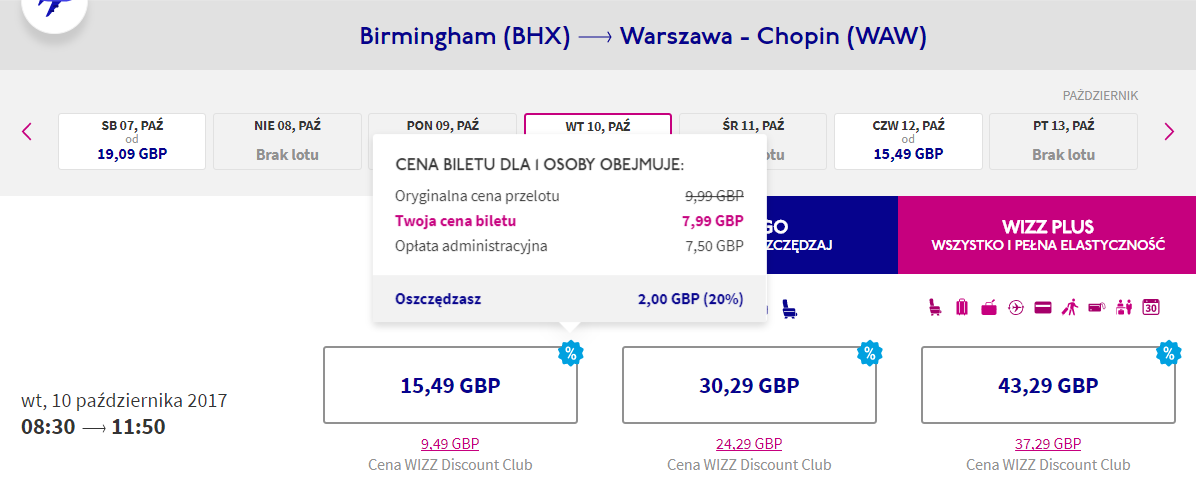Open the 37,29 GBP Discount Club price link

[x=1048, y=443]
